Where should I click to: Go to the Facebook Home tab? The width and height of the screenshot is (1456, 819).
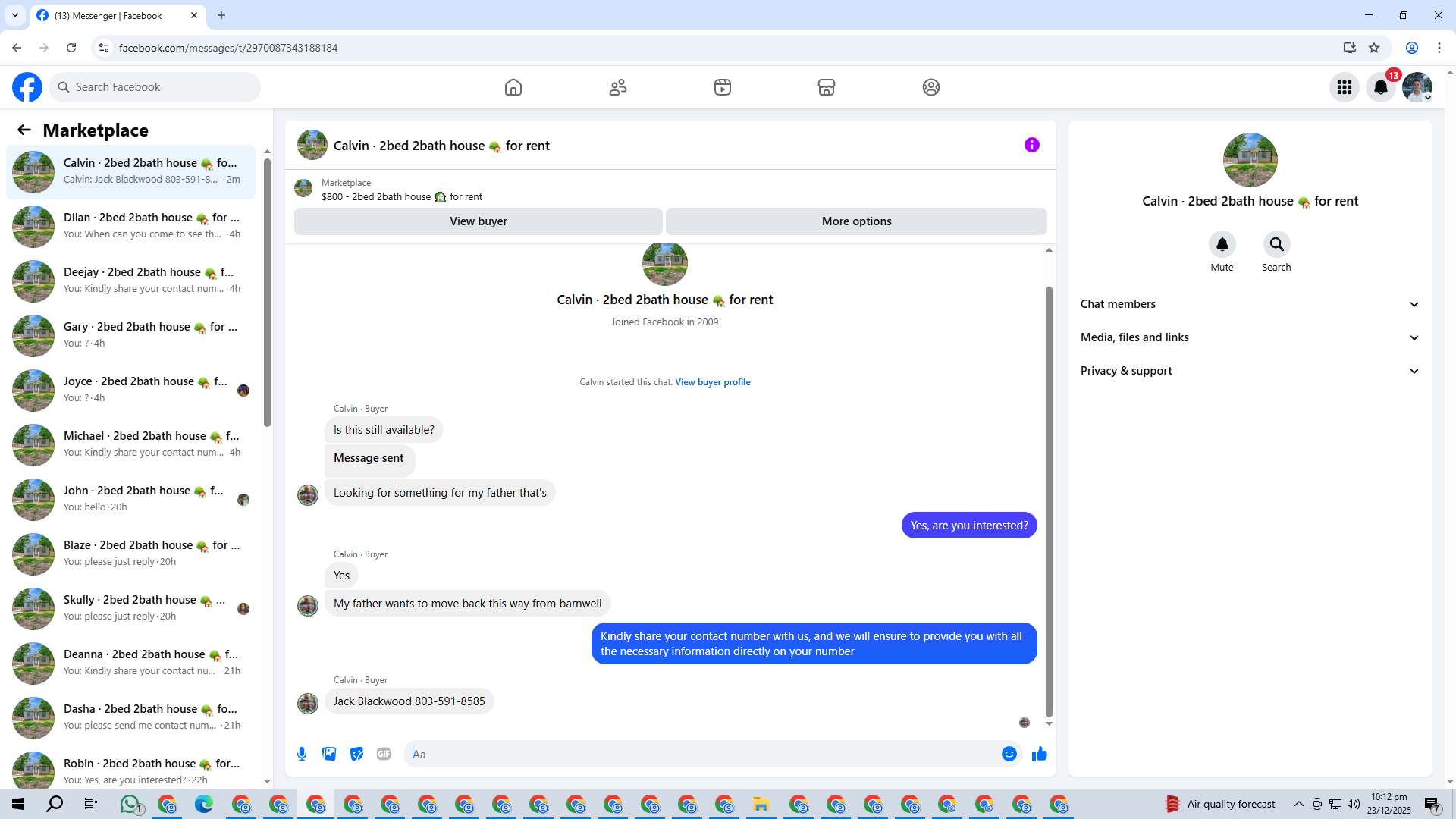(x=513, y=87)
